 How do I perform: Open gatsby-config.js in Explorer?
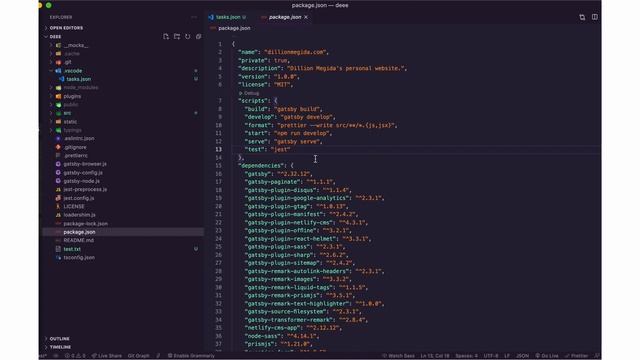83,173
